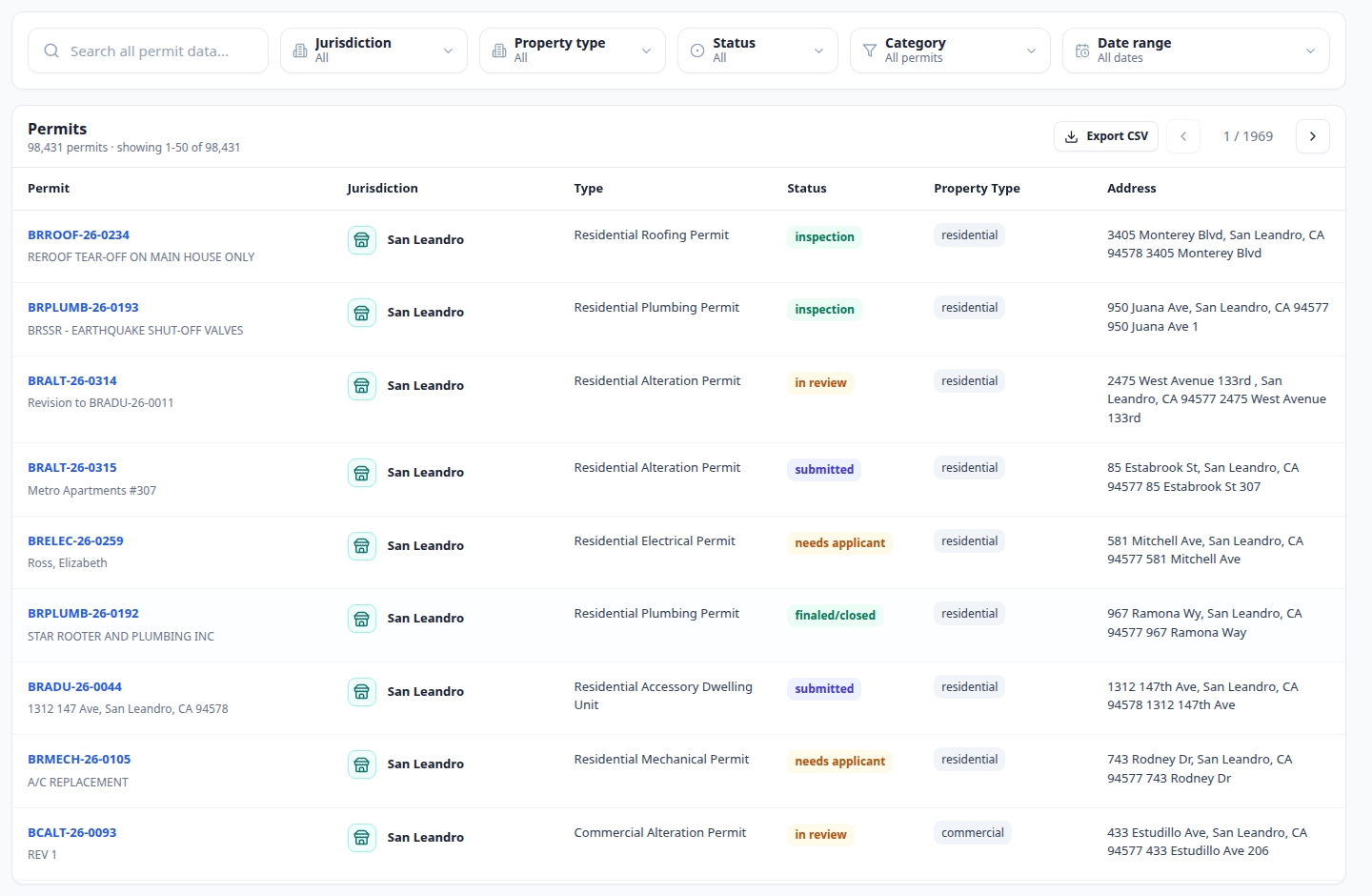Export permits as CSV
This screenshot has width=1372, height=896.
pos(1106,136)
